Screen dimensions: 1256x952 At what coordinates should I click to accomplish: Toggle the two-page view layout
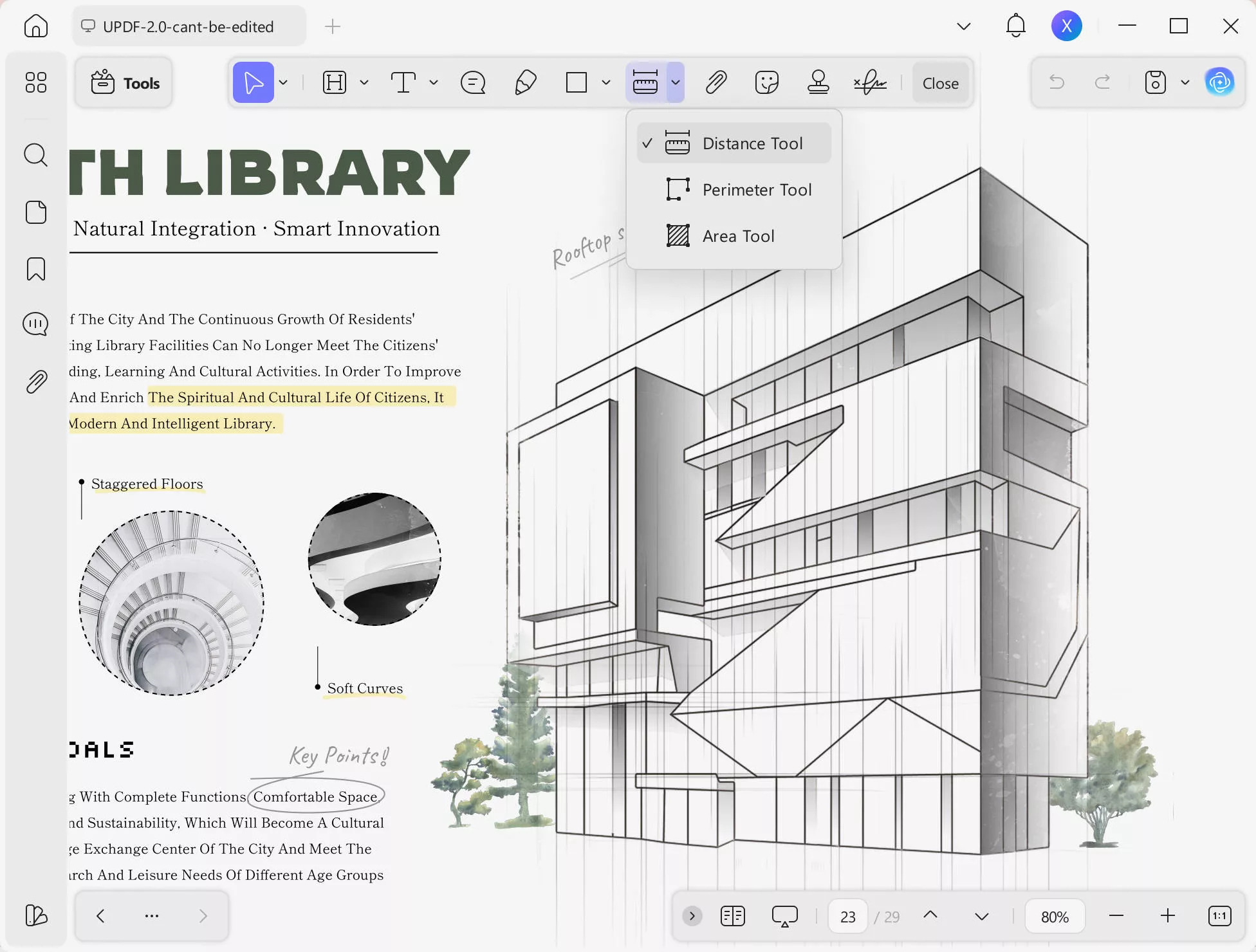[733, 916]
